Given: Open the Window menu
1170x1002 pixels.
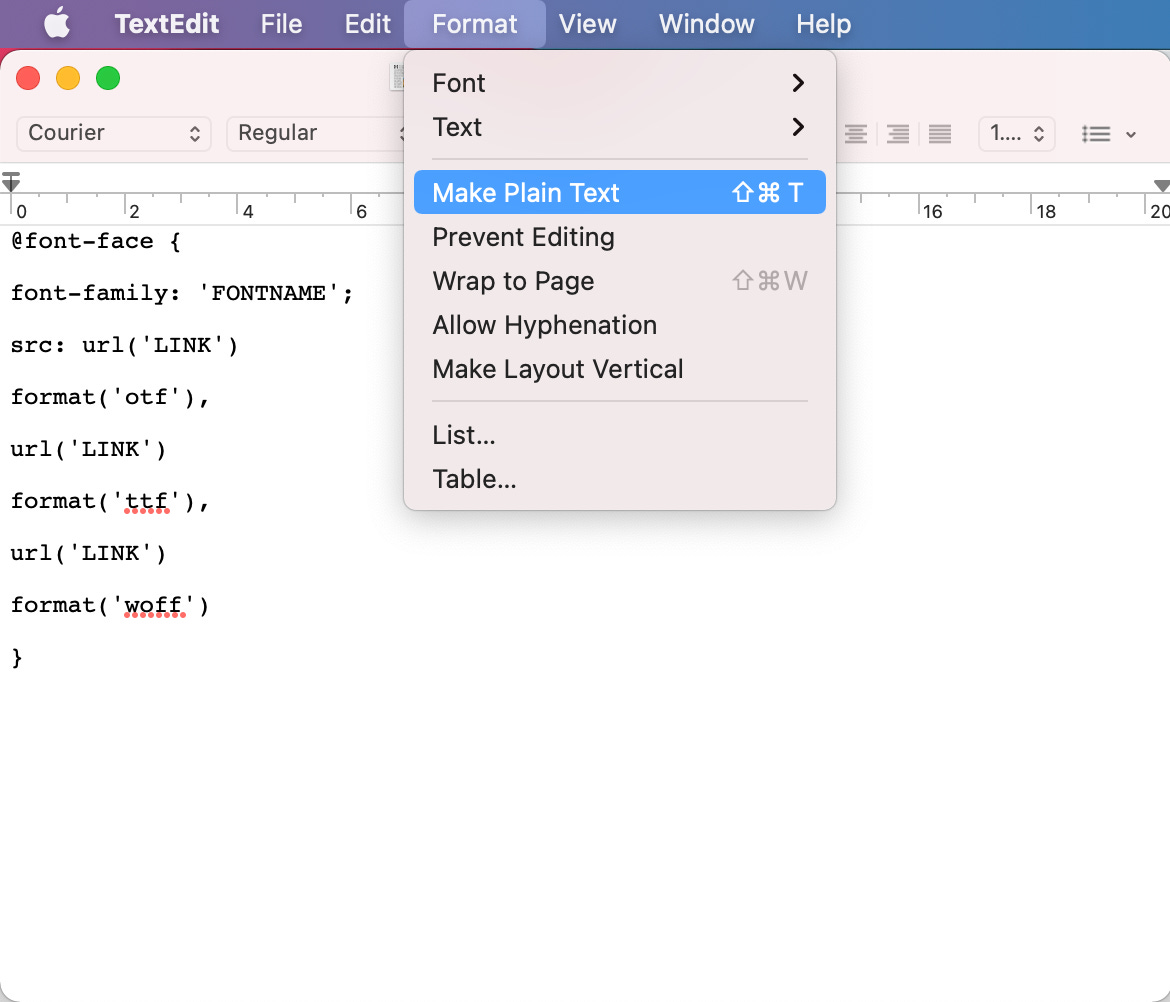Looking at the screenshot, I should (706, 24).
